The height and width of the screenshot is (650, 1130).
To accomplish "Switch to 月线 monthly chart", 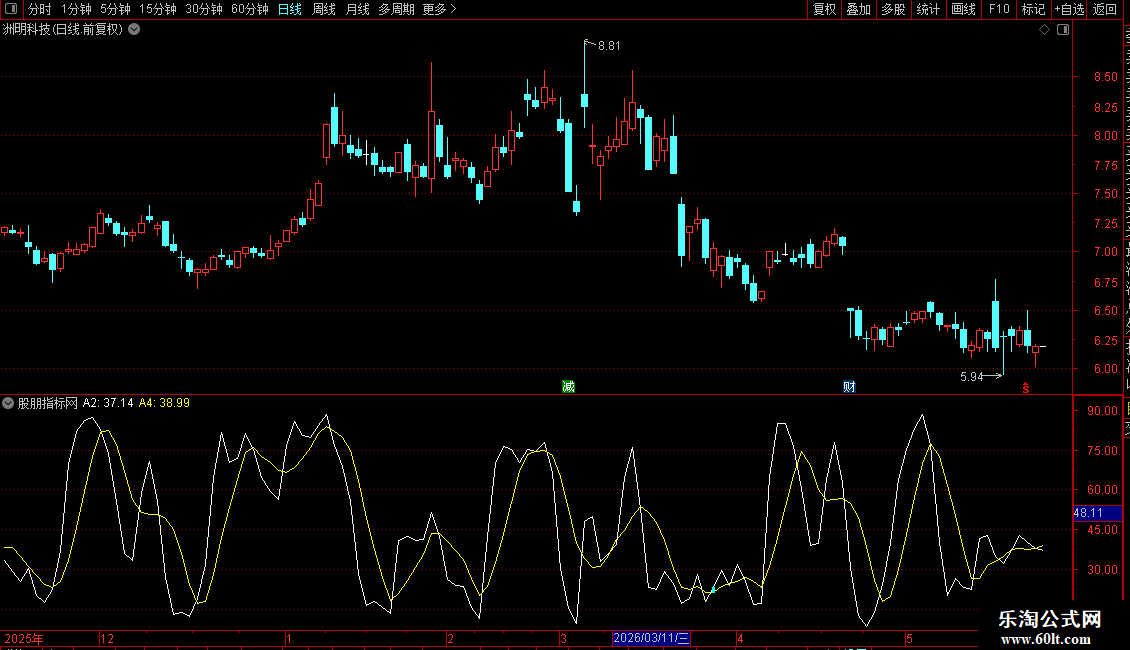I will point(357,9).
